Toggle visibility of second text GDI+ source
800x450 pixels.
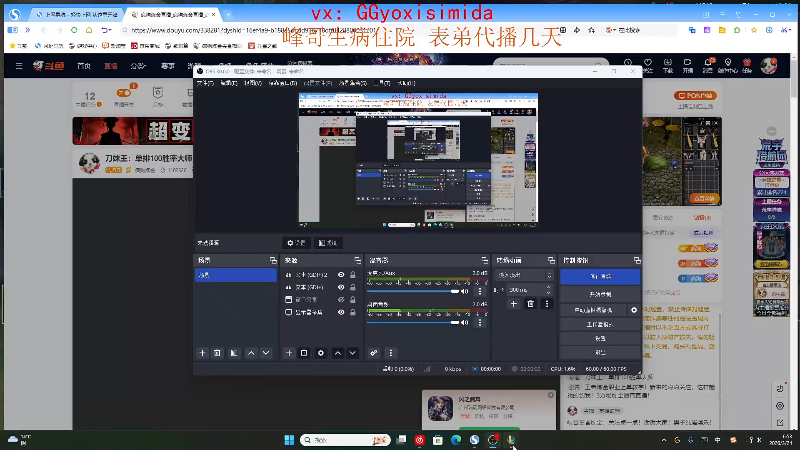(341, 287)
